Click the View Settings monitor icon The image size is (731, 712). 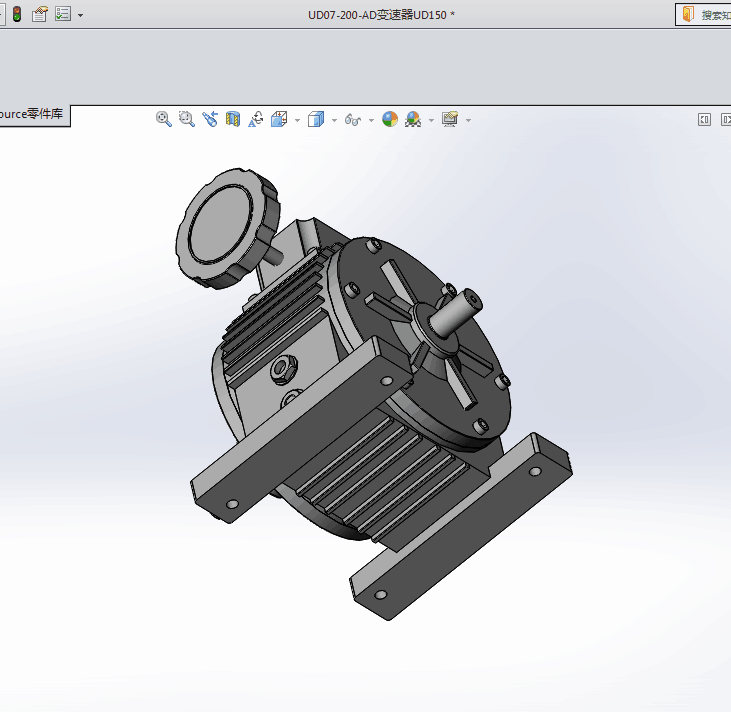pos(450,119)
